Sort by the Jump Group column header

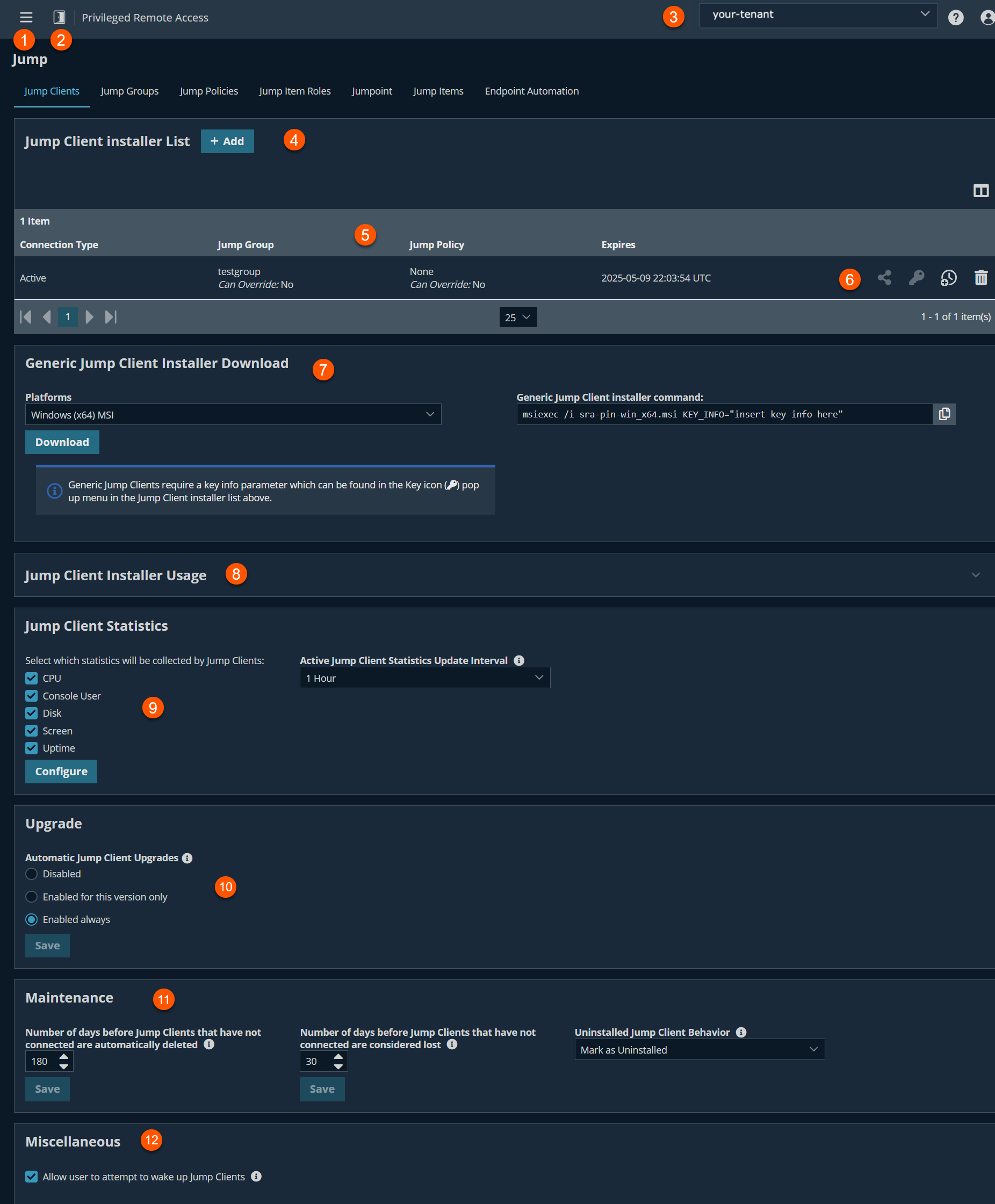(x=246, y=244)
